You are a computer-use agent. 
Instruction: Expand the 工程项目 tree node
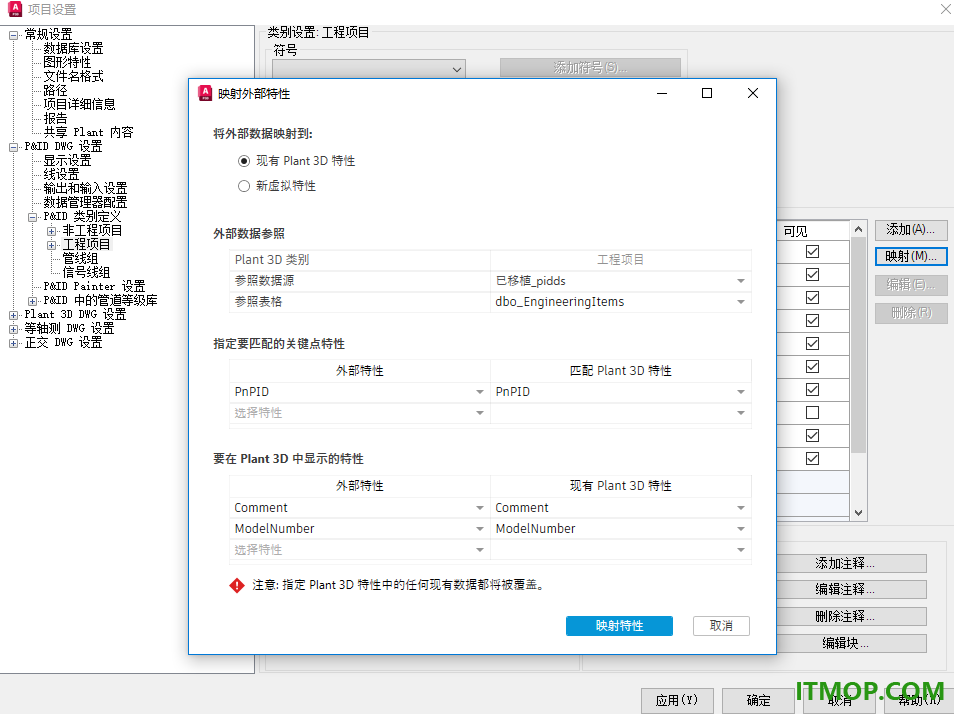point(52,245)
